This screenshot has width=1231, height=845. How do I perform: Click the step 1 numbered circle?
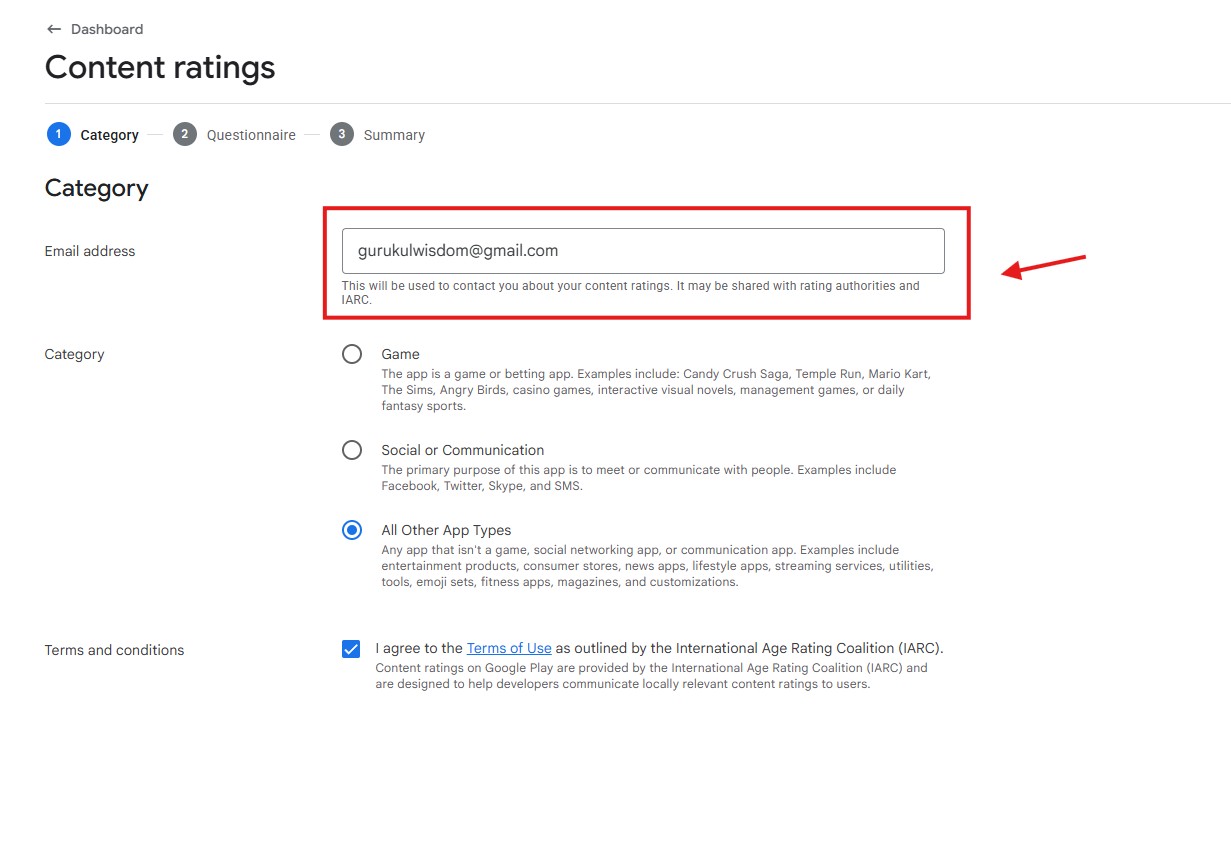click(59, 135)
